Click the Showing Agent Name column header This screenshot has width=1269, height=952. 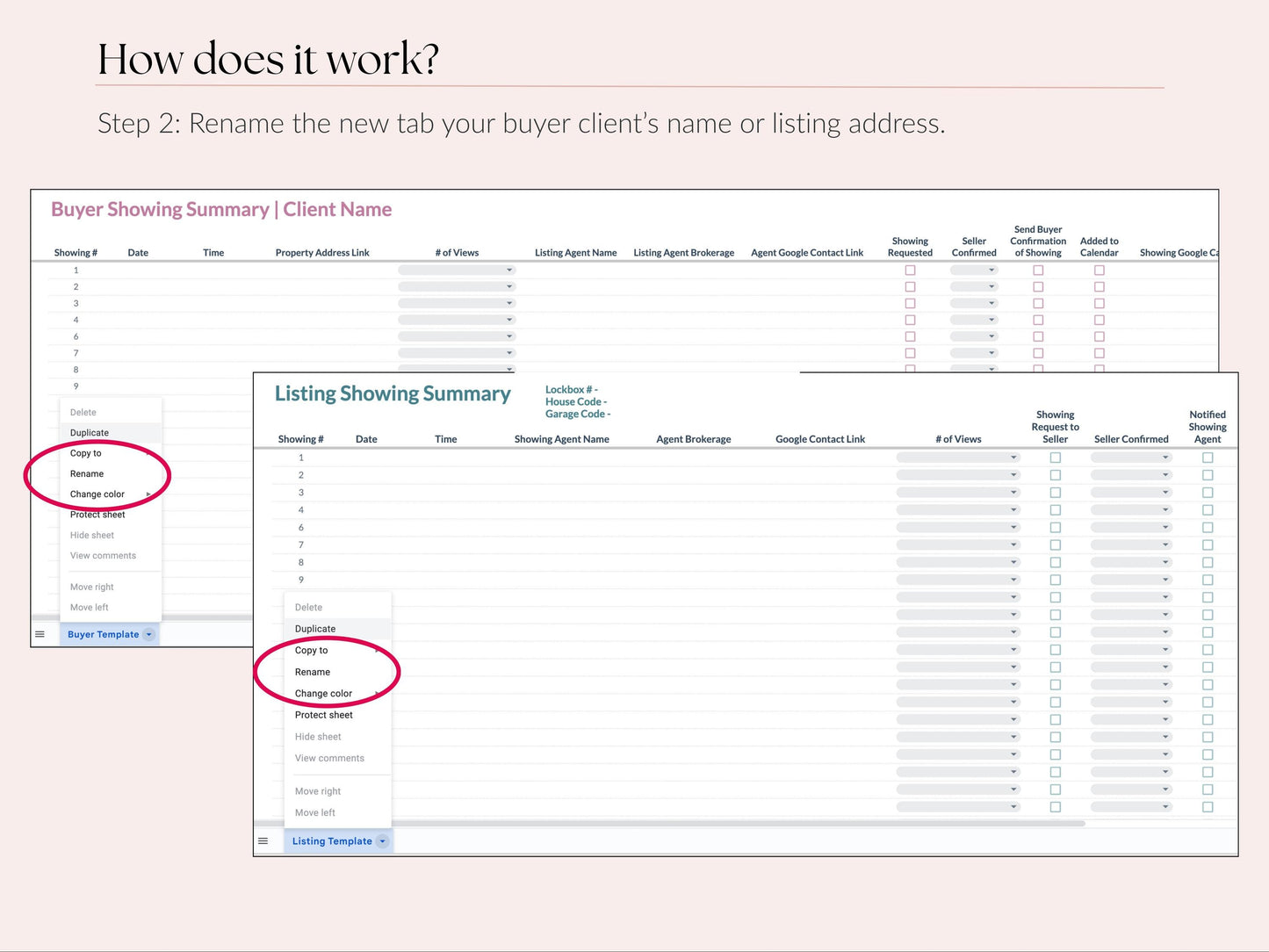562,439
